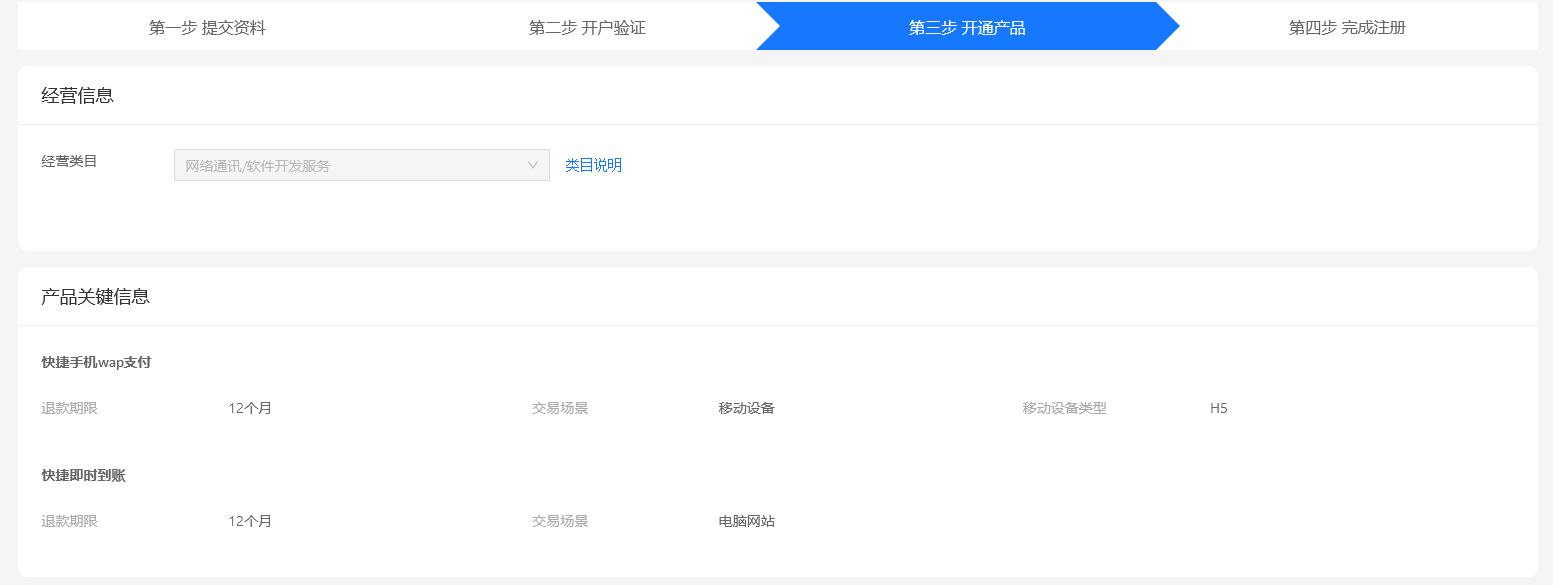Select the 快捷手机wap支付 product heading
Screen dimensions: 1553x585
[96, 362]
